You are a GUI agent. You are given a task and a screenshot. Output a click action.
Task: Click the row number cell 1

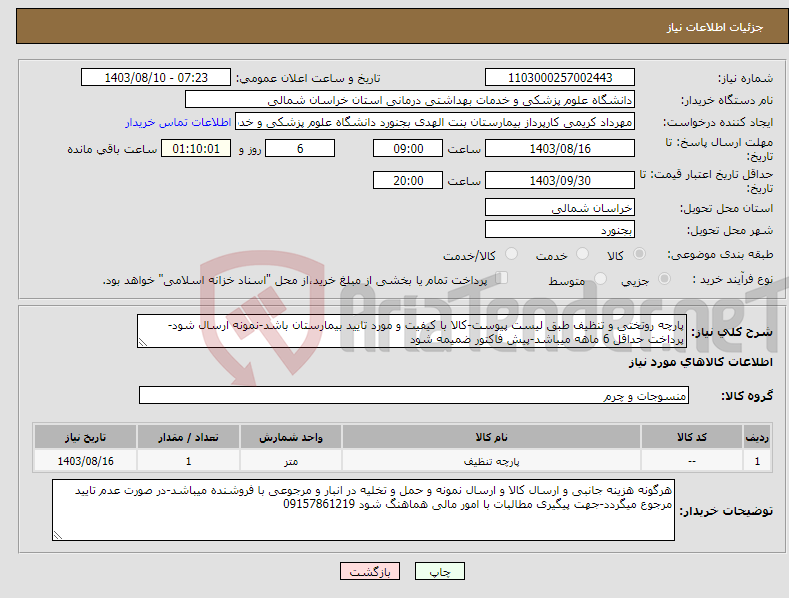[757, 461]
